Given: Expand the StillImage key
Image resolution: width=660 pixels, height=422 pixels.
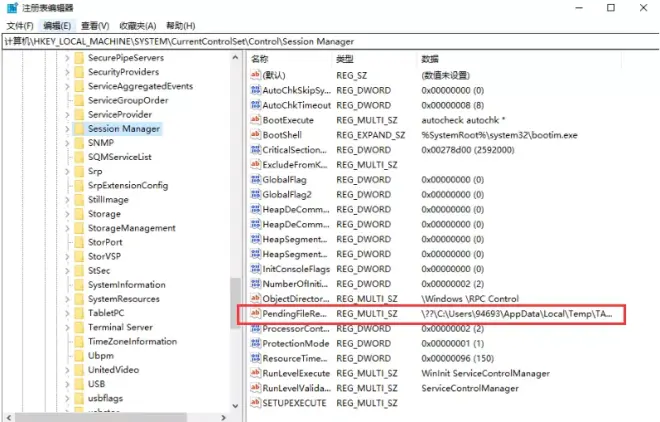Looking at the screenshot, I should tap(67, 199).
